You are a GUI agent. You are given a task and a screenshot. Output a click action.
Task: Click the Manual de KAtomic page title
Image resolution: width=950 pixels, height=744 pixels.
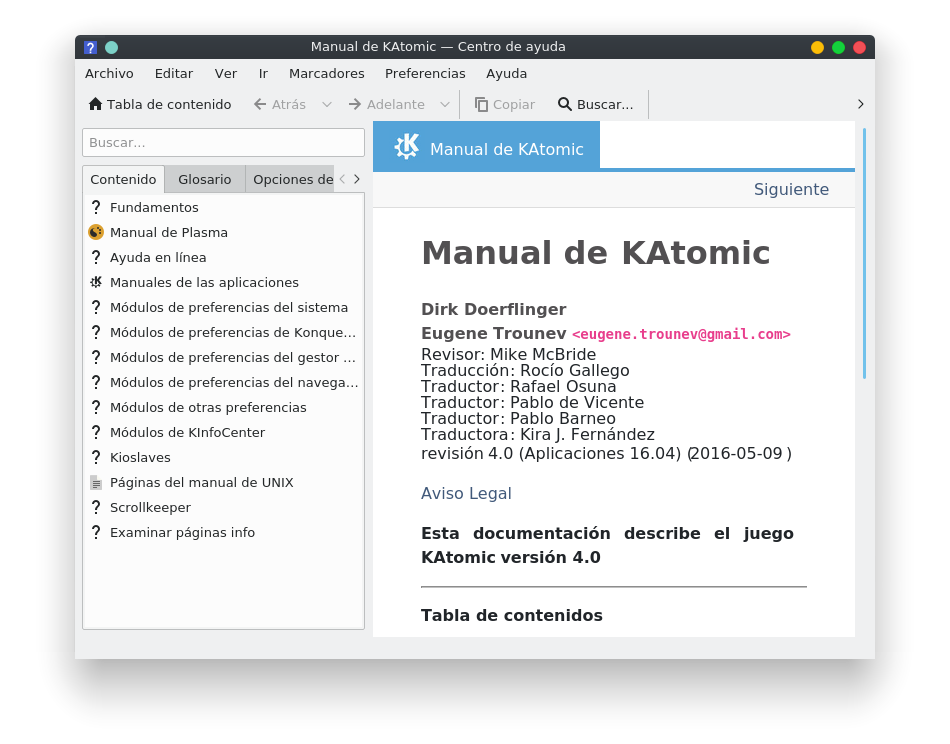tap(596, 253)
